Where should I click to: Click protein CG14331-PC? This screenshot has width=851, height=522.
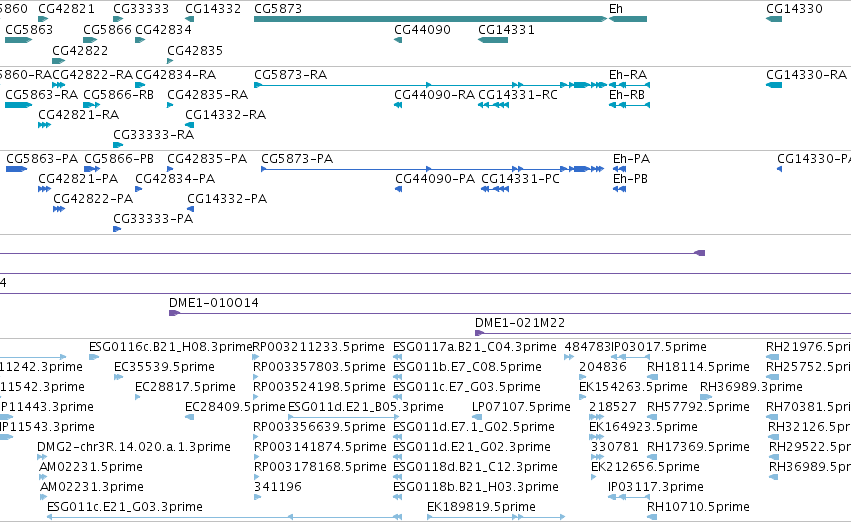(495, 189)
